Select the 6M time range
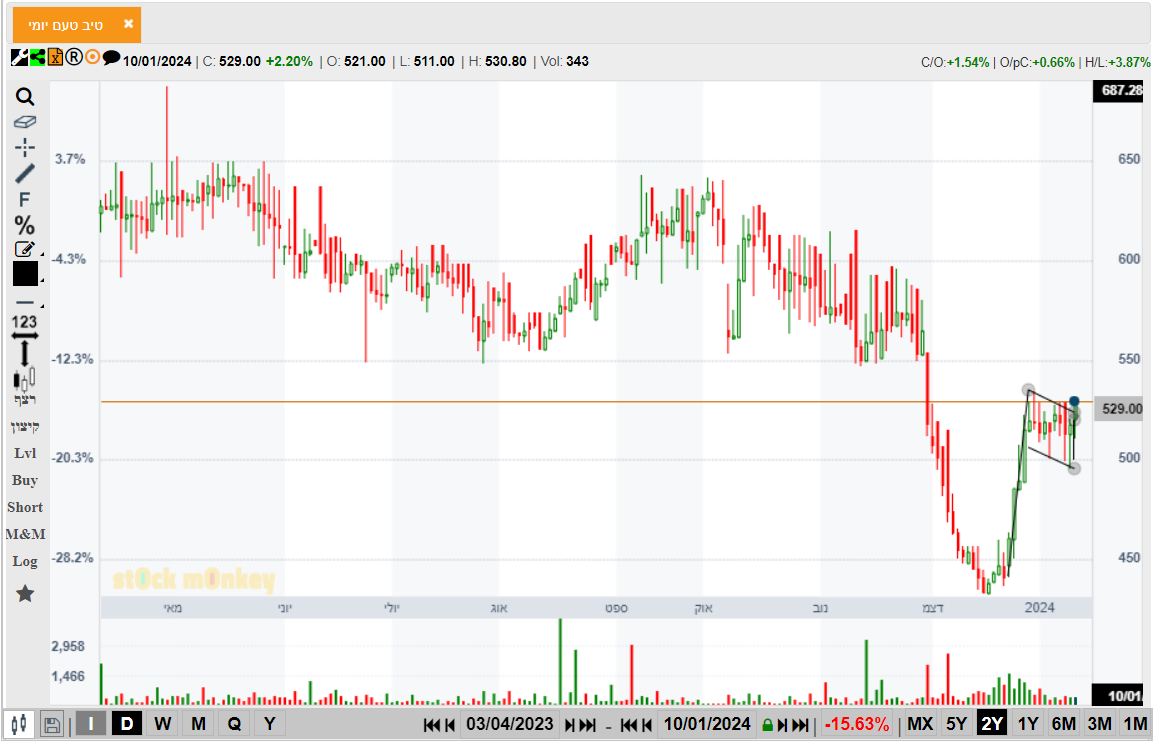This screenshot has height=742, width=1153. point(1063,724)
